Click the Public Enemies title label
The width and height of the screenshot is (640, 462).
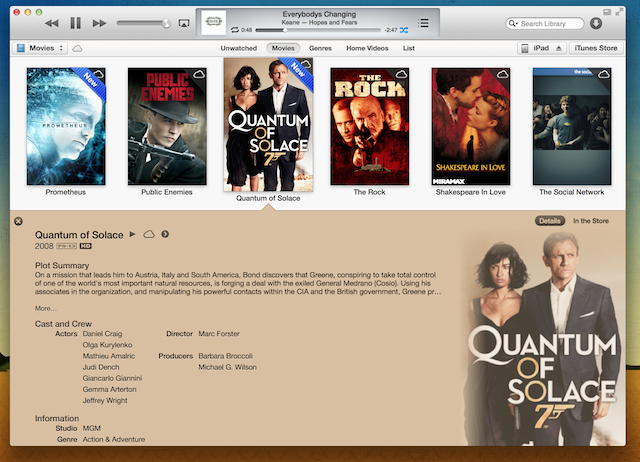(167, 192)
